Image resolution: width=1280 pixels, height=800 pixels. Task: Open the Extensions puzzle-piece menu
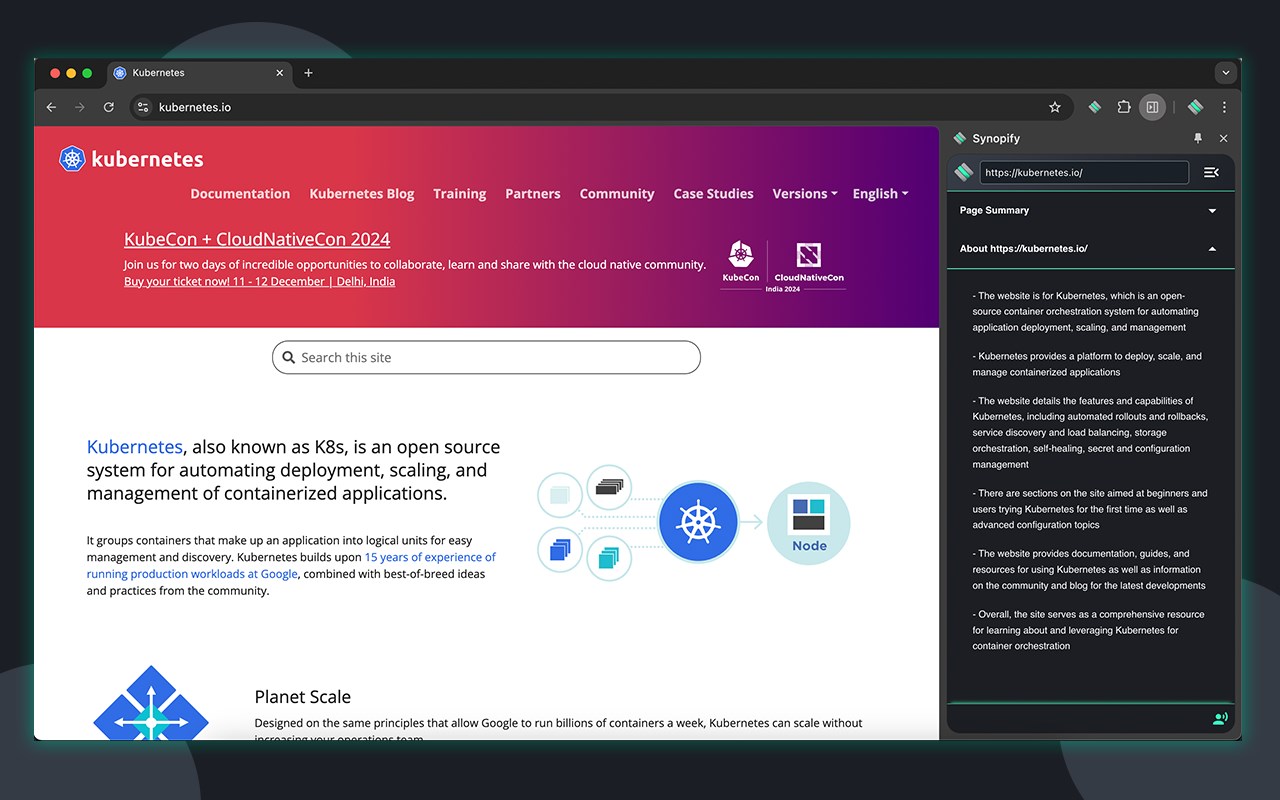coord(1124,107)
